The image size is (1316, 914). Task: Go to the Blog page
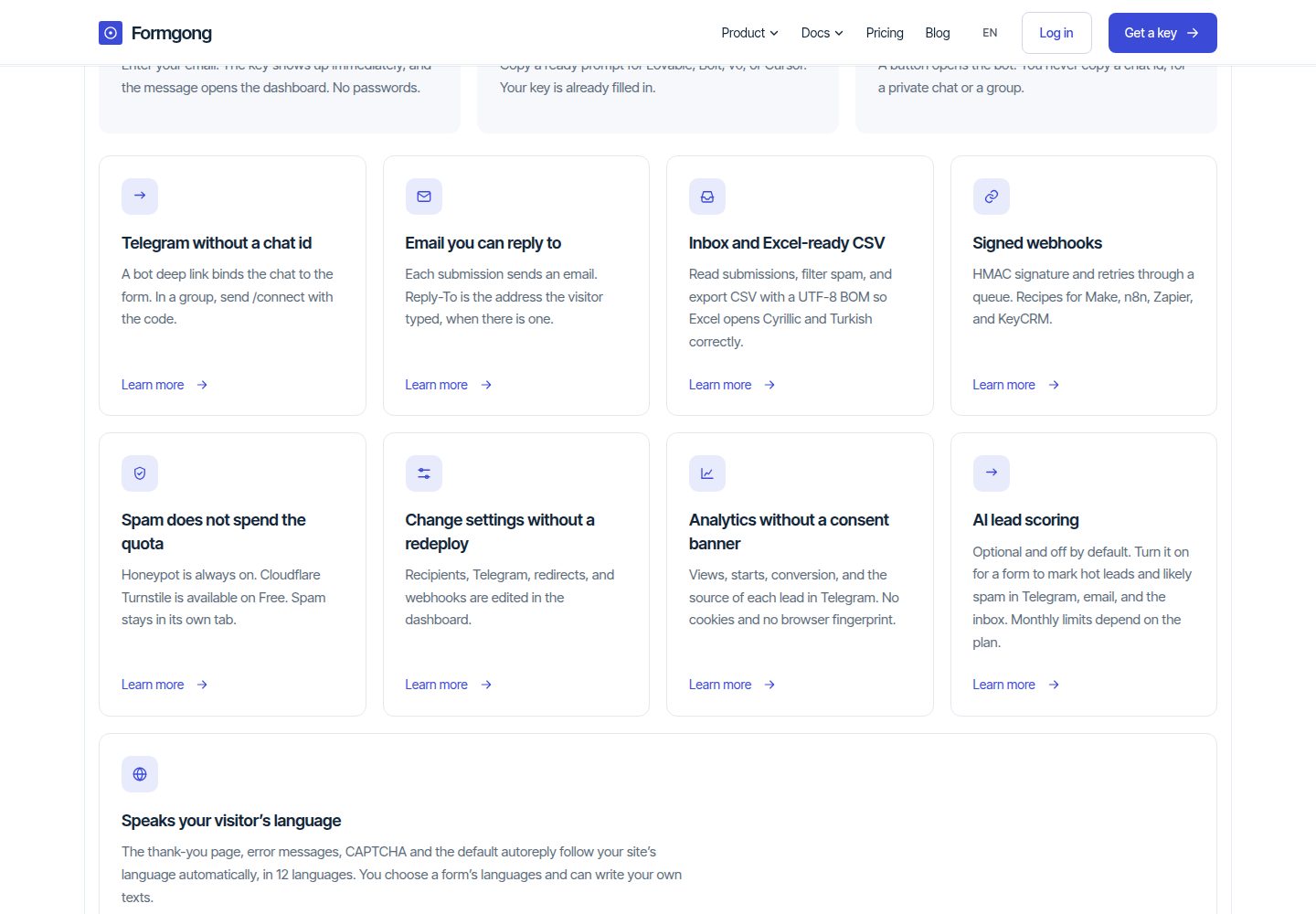[938, 33]
